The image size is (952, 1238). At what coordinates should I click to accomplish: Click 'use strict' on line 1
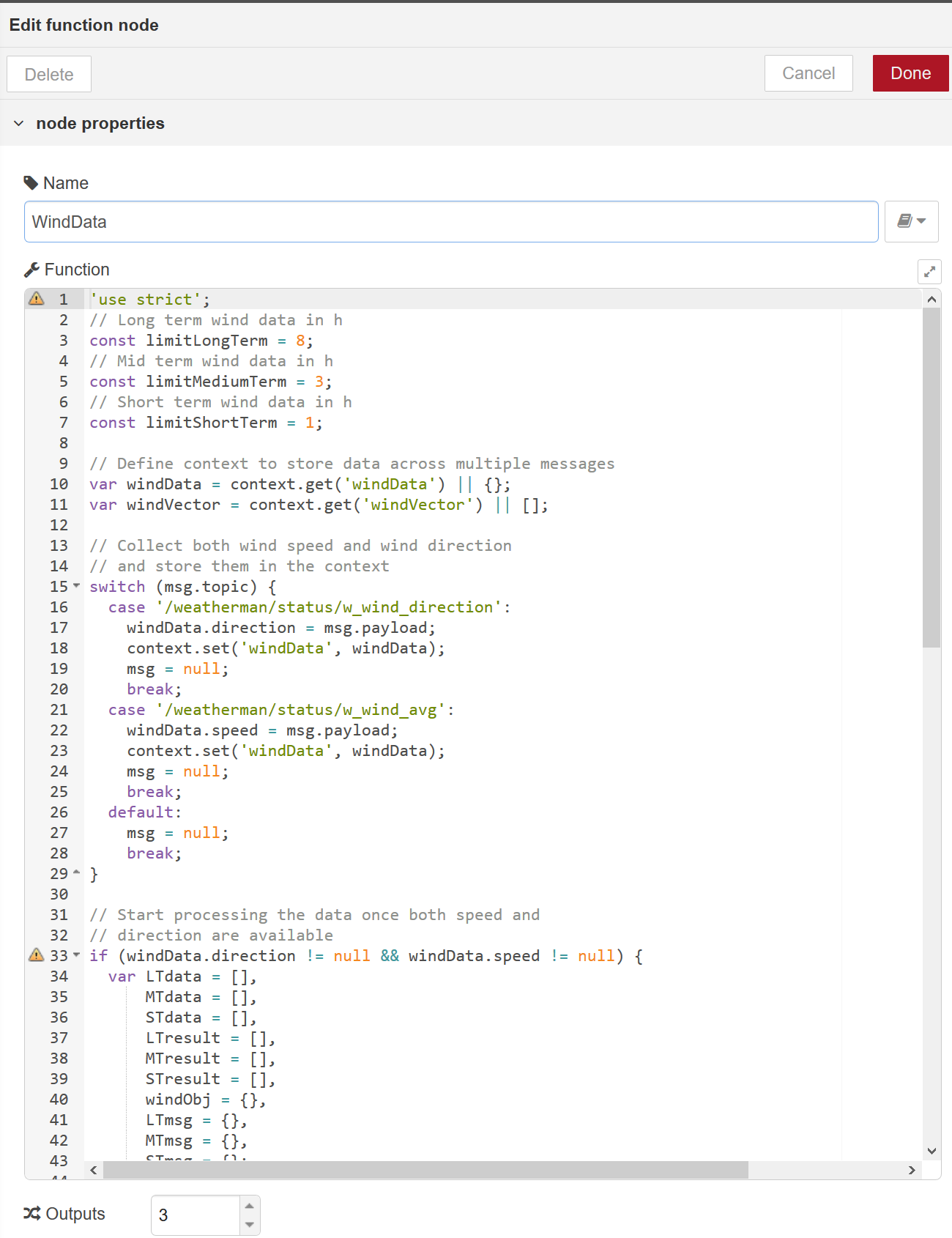146,300
